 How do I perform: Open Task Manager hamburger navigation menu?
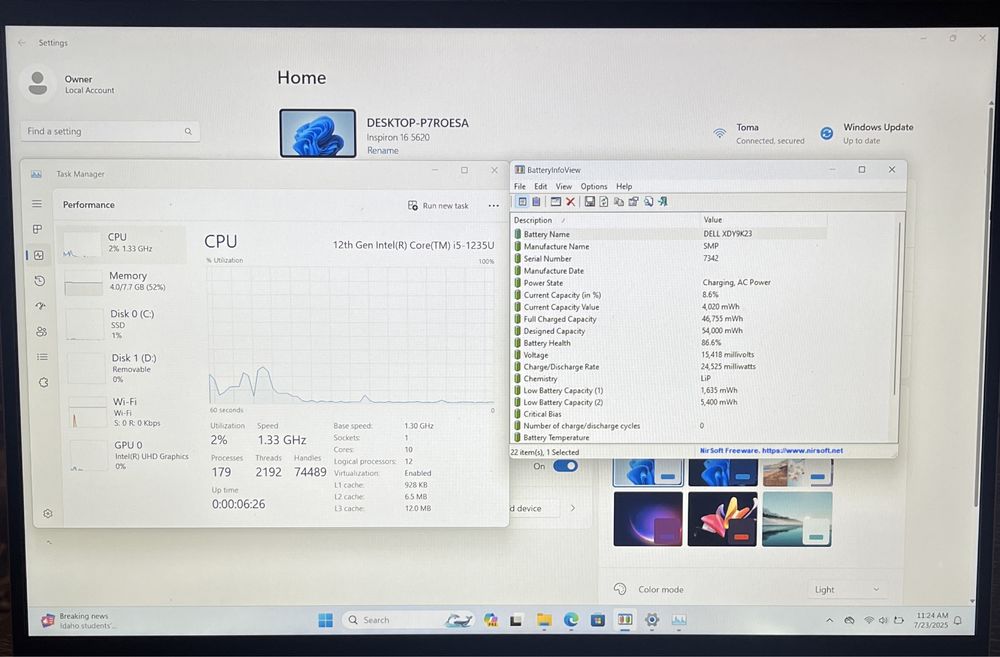[x=37, y=203]
